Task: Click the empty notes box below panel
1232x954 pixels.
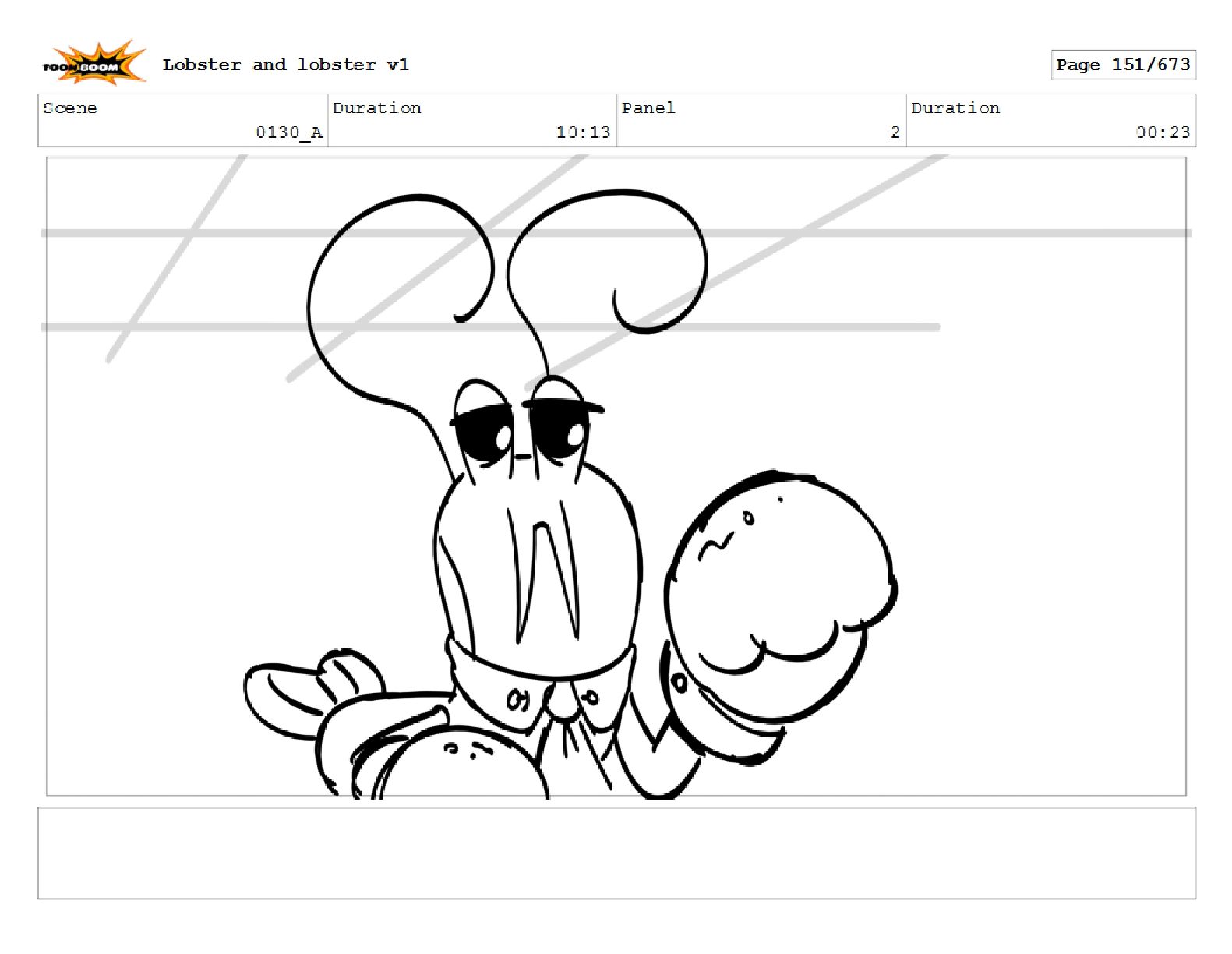Action: (x=616, y=853)
